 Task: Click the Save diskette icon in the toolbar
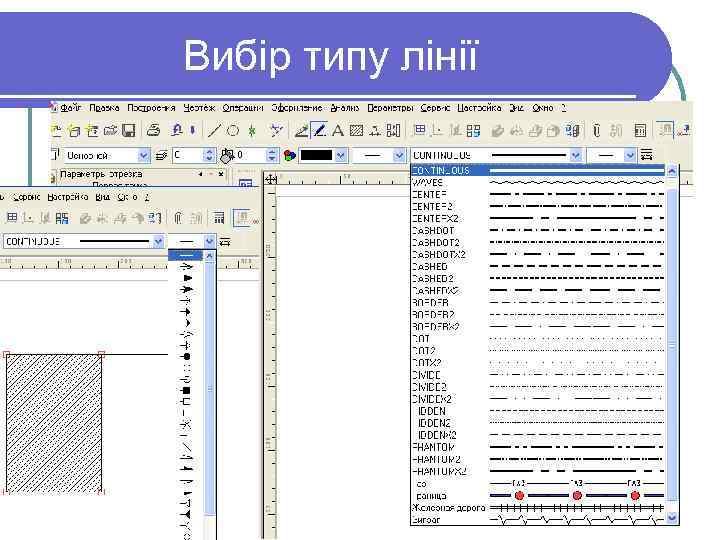129,131
